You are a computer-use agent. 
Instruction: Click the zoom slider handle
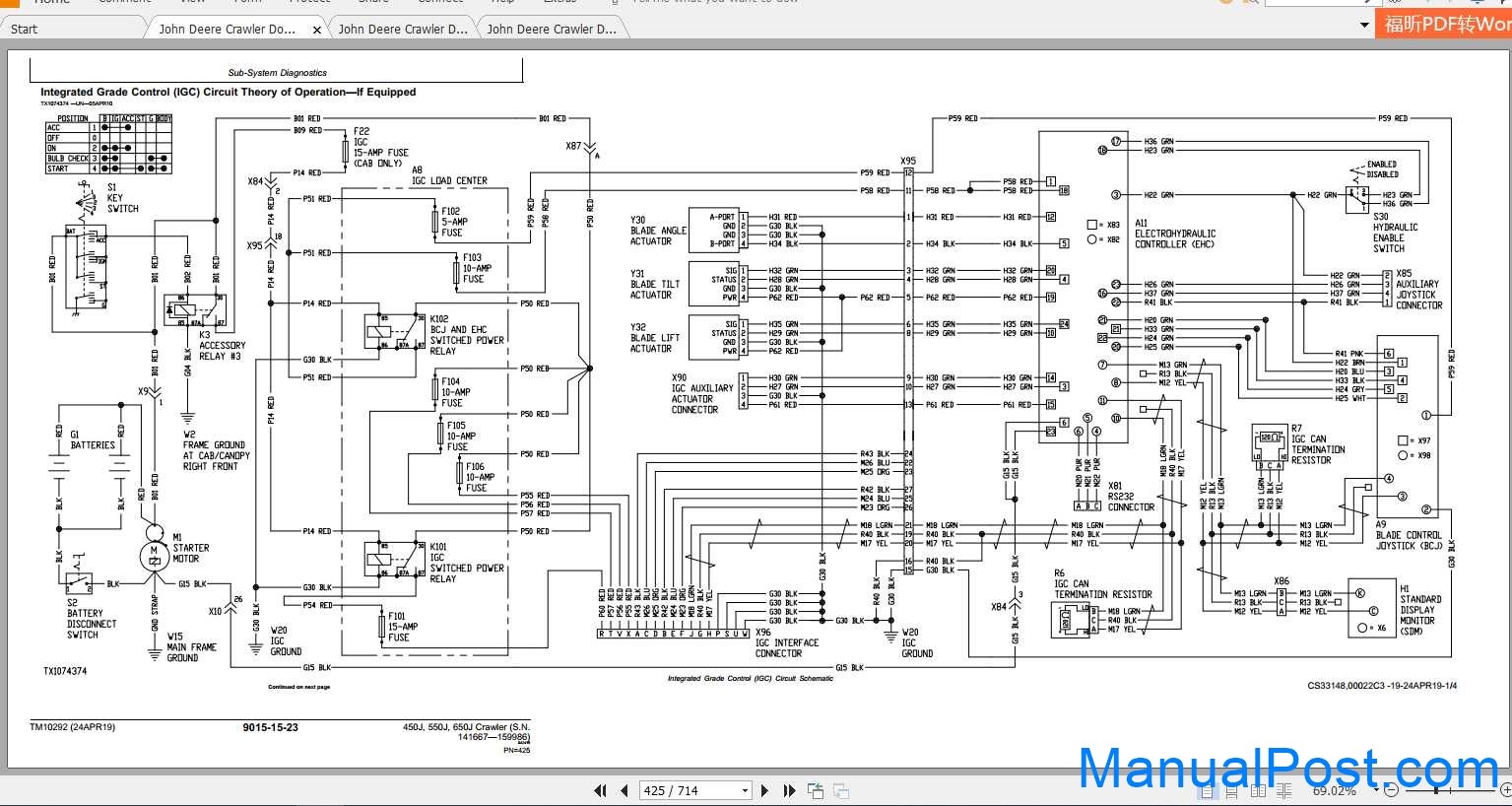(1435, 790)
